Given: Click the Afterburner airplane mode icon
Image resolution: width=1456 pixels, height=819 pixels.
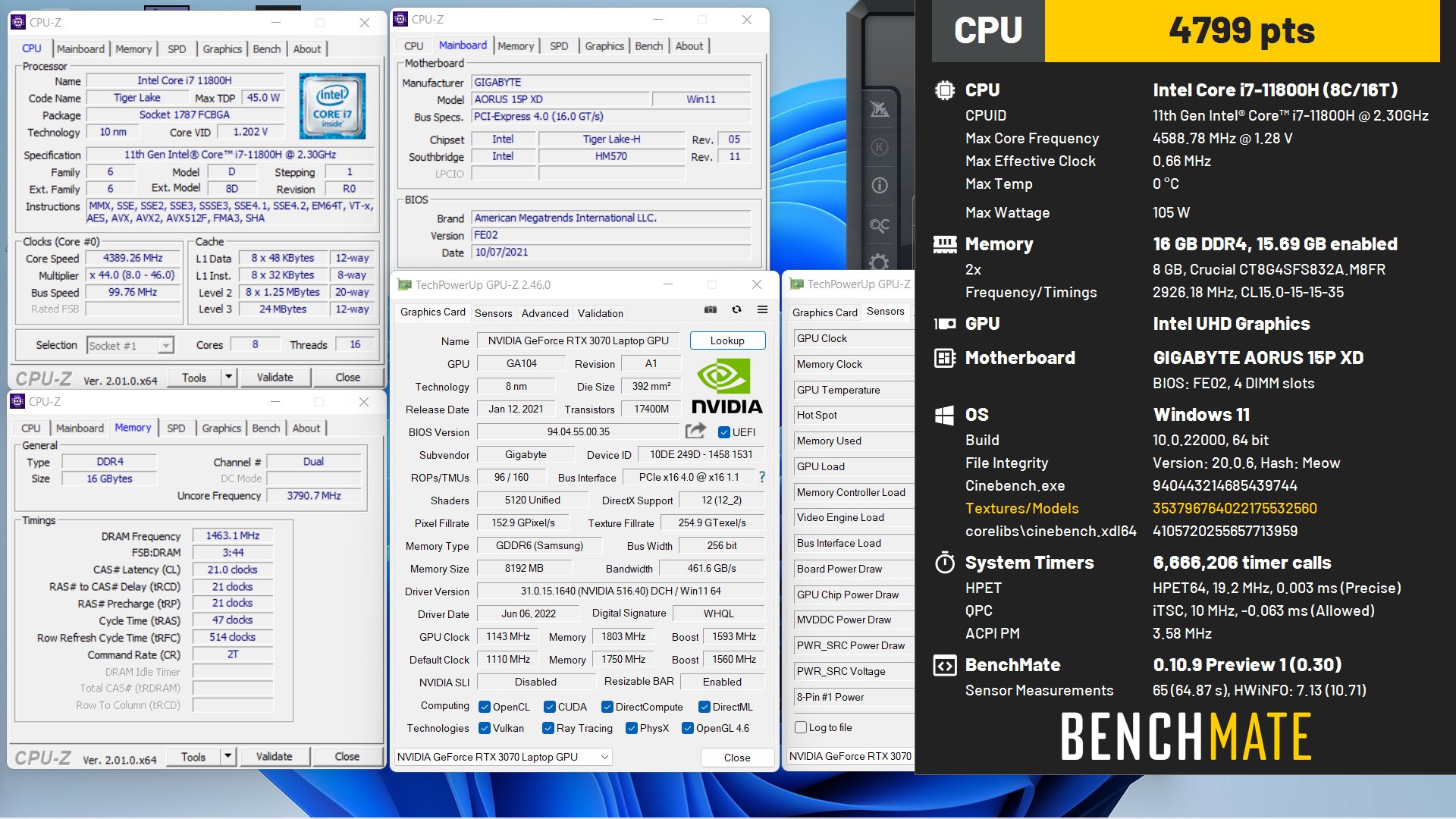Looking at the screenshot, I should [x=879, y=109].
